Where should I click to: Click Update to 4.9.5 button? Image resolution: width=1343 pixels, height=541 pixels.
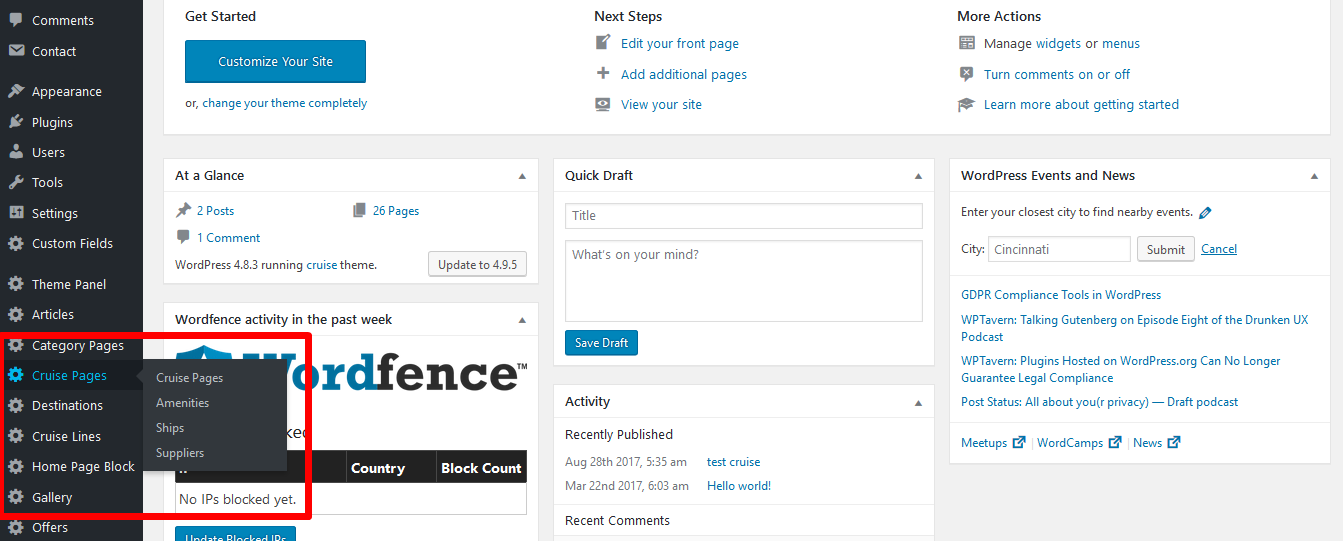pos(477,265)
